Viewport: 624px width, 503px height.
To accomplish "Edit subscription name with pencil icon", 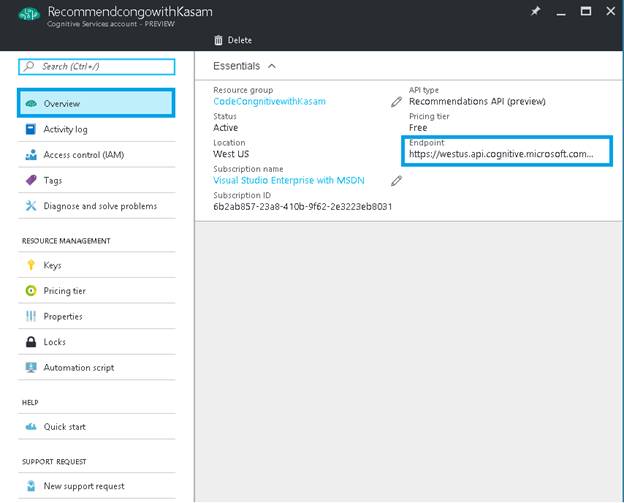I will [x=397, y=181].
